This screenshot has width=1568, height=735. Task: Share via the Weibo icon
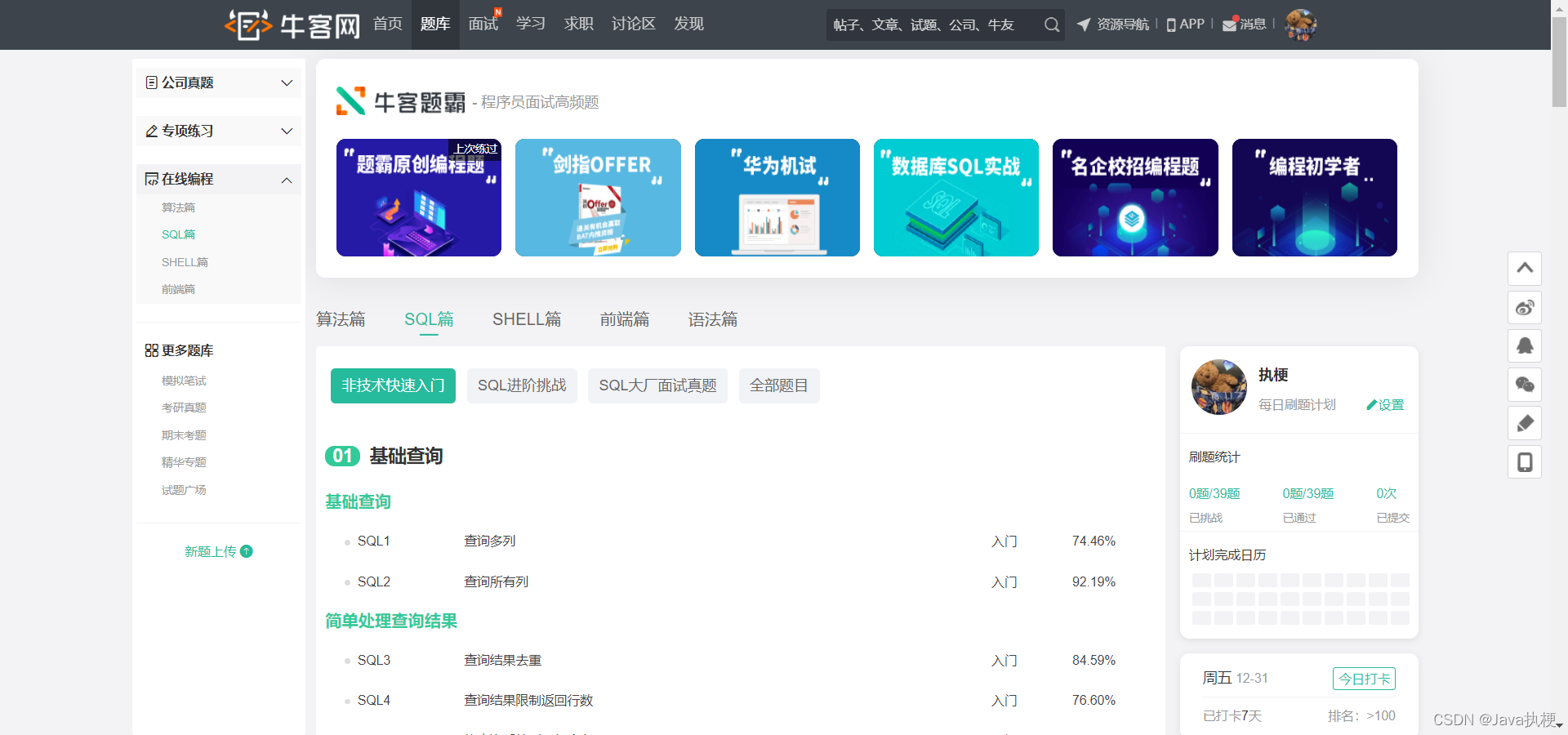point(1525,307)
